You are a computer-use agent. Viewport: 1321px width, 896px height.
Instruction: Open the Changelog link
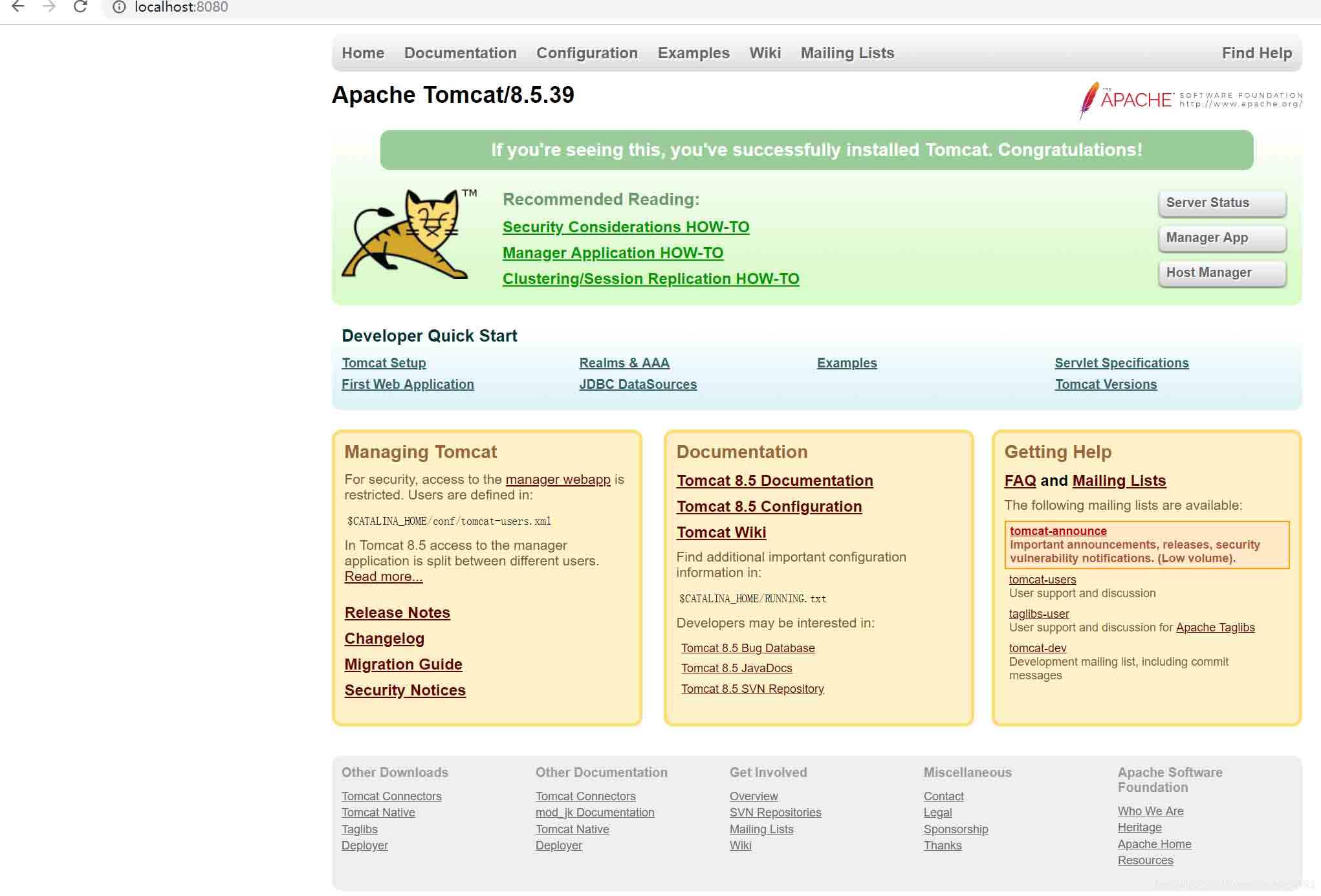point(384,639)
